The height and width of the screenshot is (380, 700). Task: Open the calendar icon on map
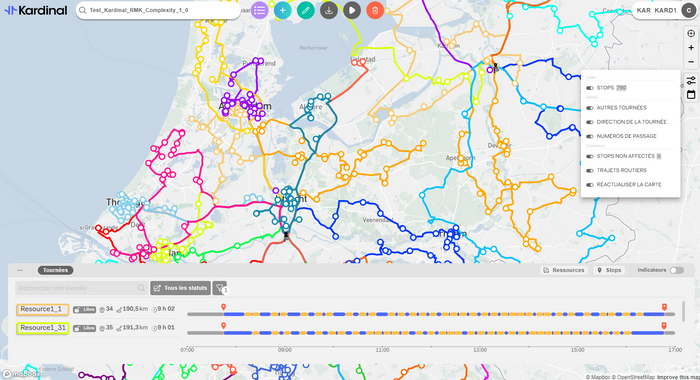click(x=691, y=95)
